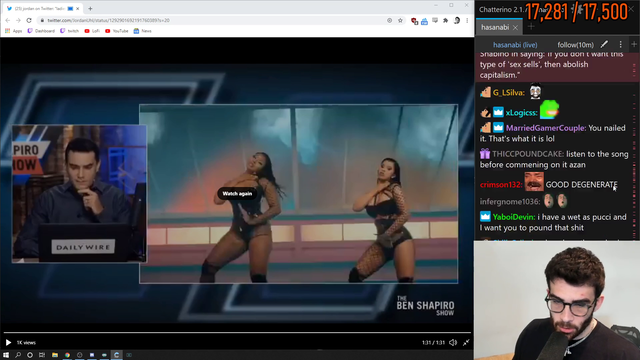Screen dimensions: 640x360
Task: Click the hasanabi (live) channel header
Action: 515,45
